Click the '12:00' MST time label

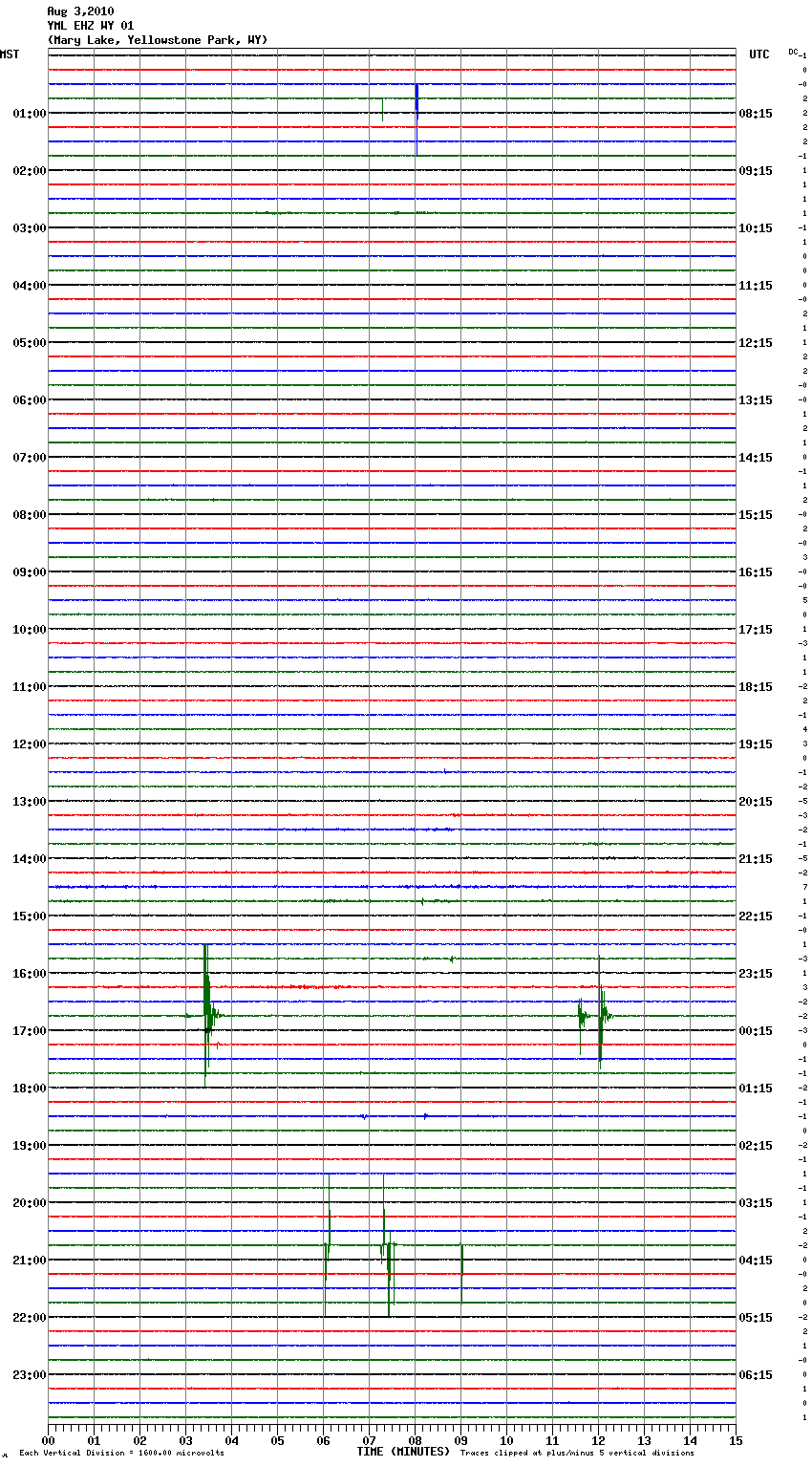pos(30,744)
